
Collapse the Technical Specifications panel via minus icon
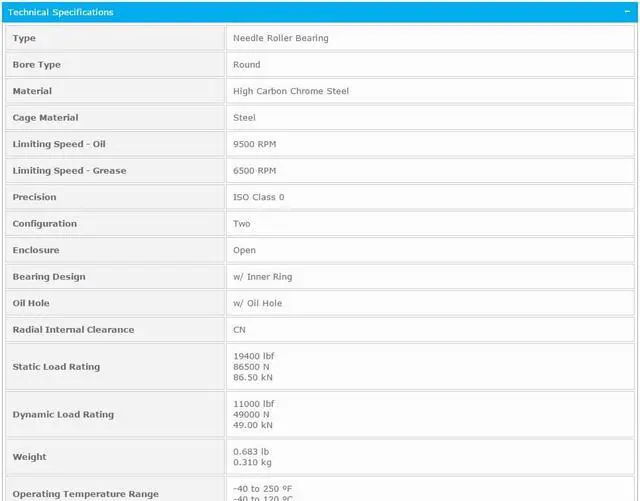pos(626,12)
